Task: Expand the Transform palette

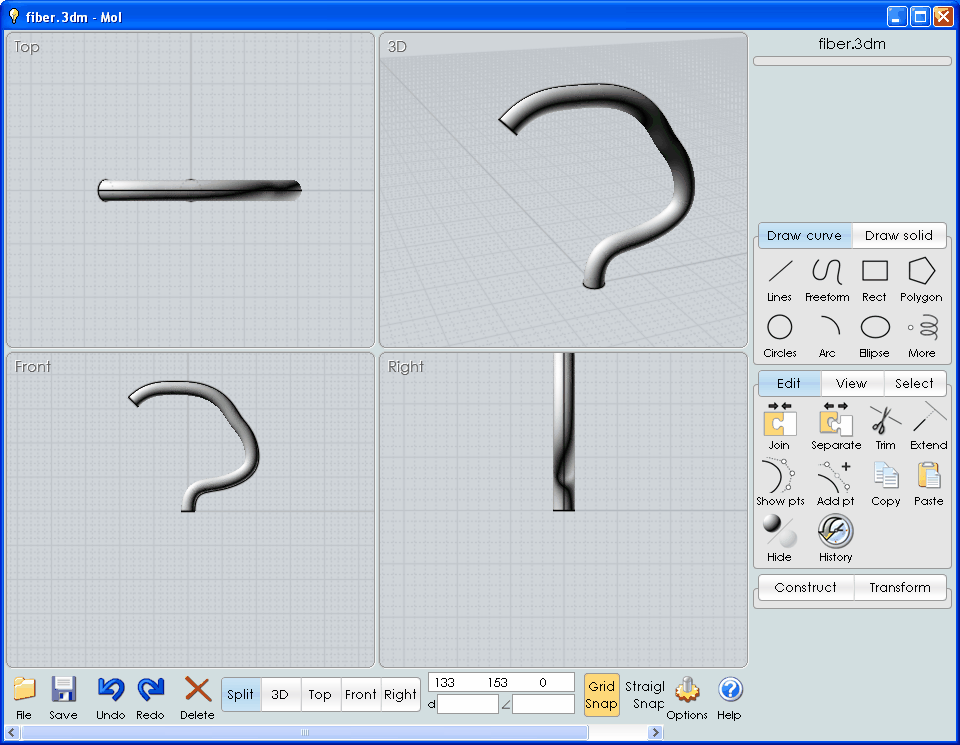Action: coord(899,588)
